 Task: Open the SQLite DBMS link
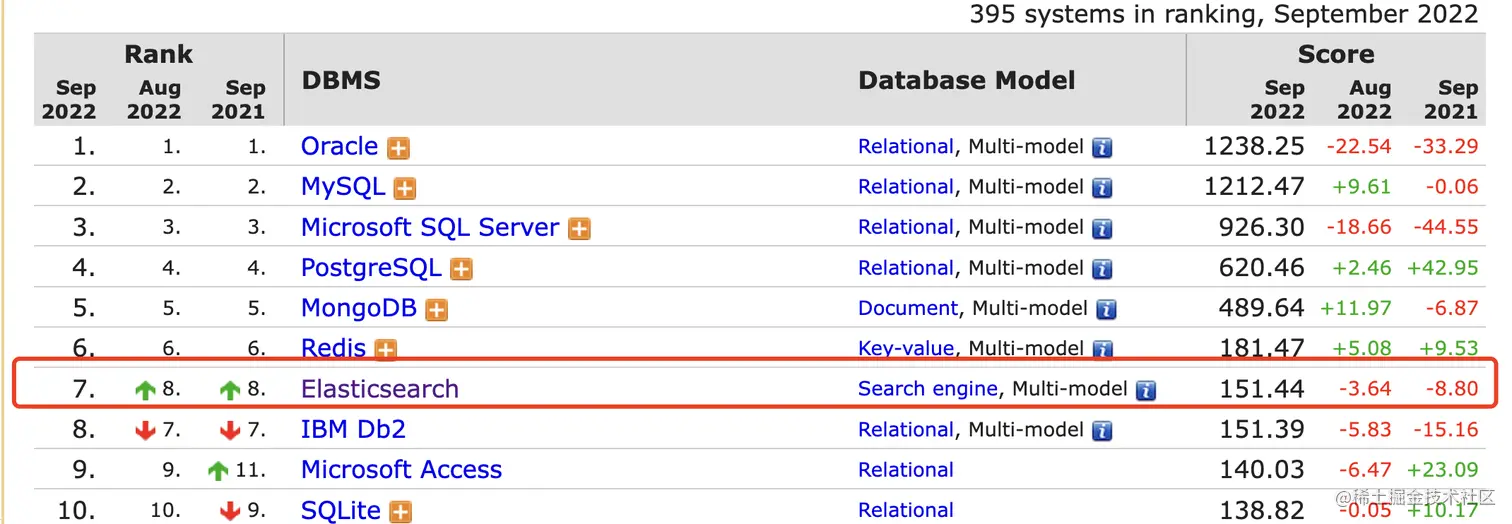(x=341, y=510)
